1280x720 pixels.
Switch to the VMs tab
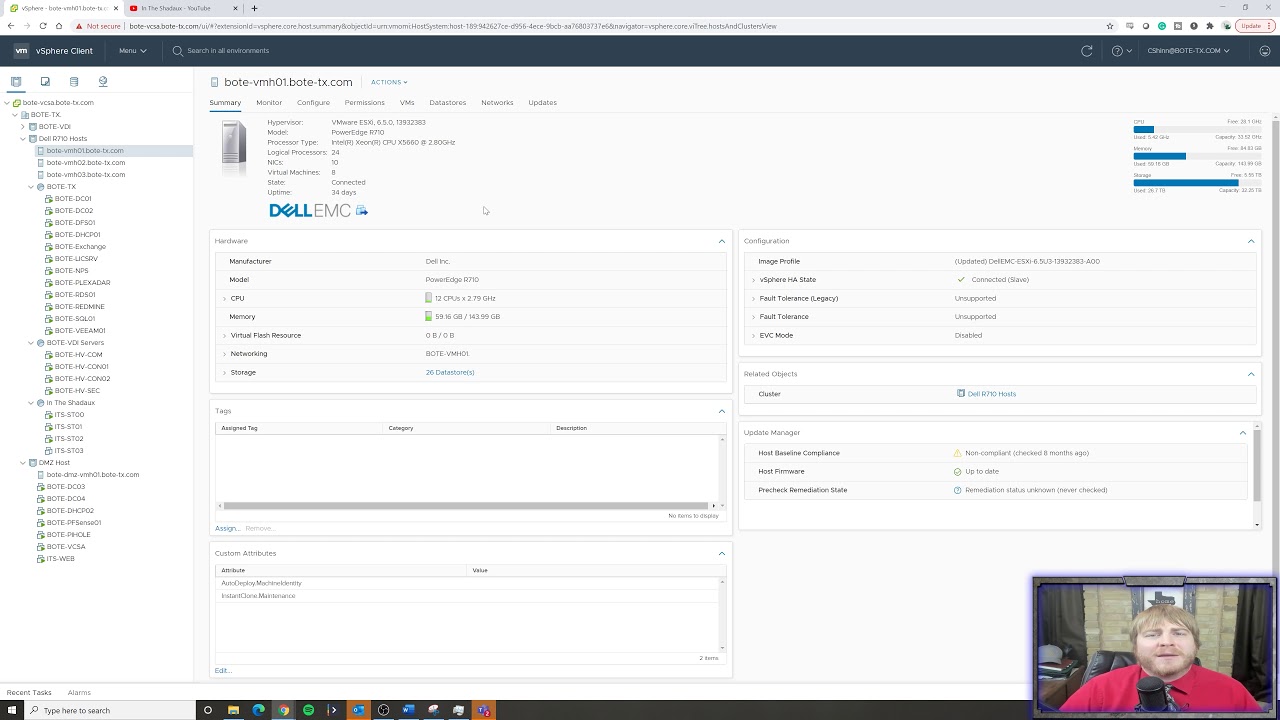(407, 103)
